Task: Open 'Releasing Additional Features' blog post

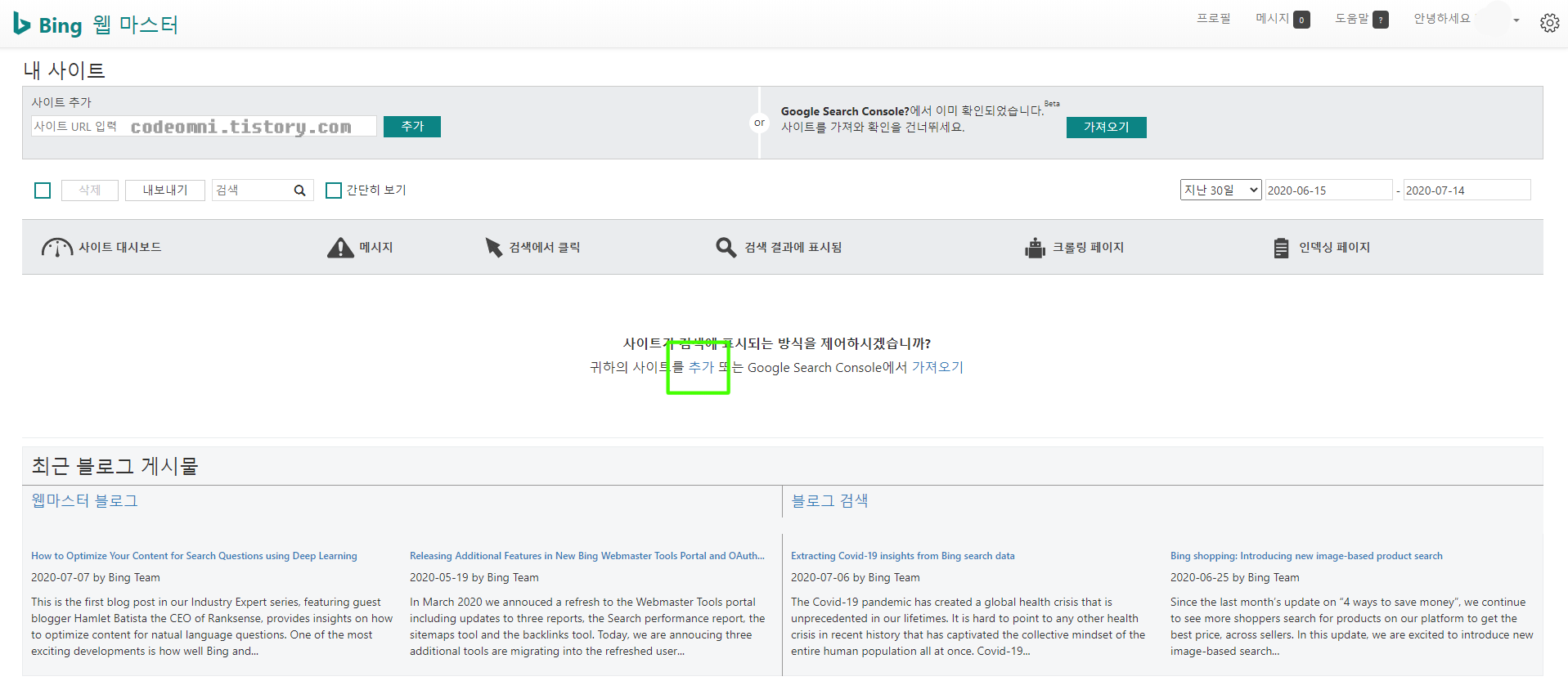Action: [587, 556]
